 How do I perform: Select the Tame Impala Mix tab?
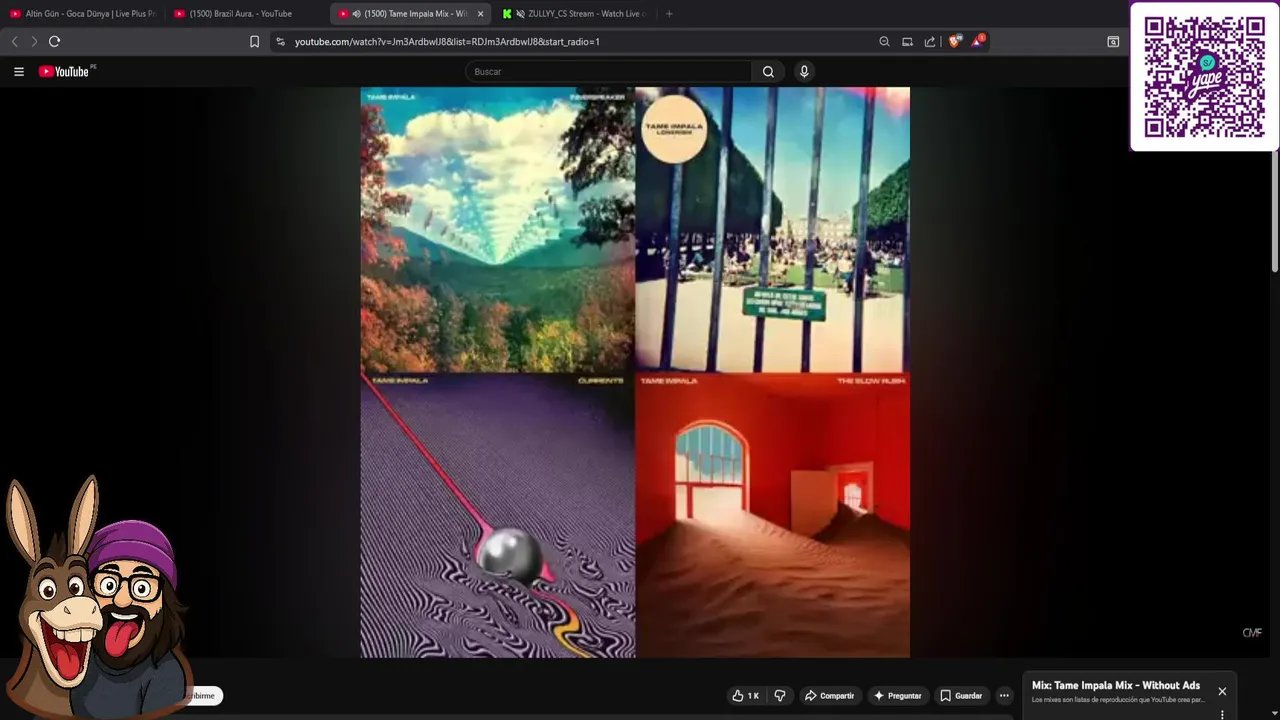click(x=410, y=14)
